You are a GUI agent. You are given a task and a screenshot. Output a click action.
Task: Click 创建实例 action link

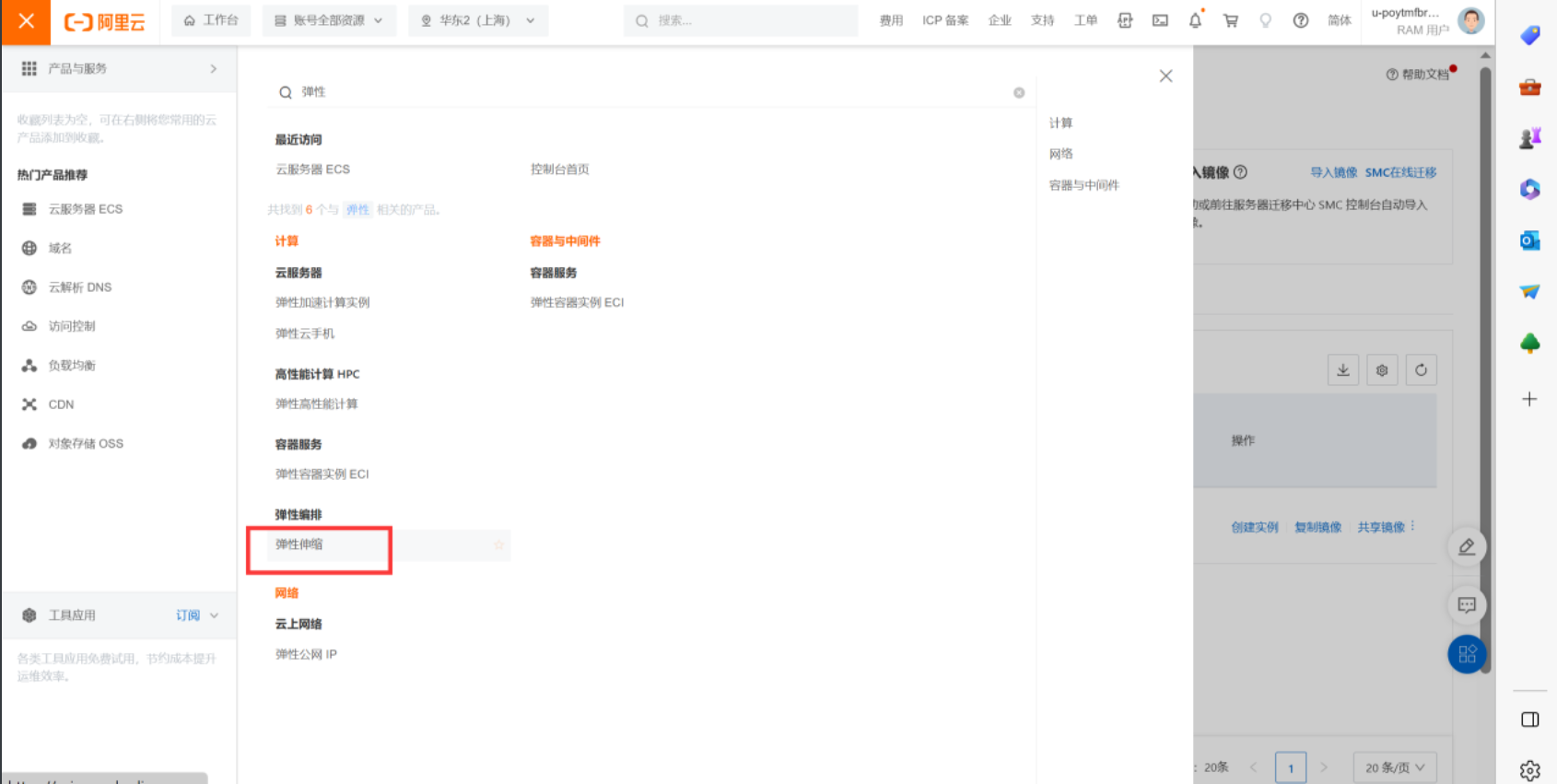tap(1254, 528)
